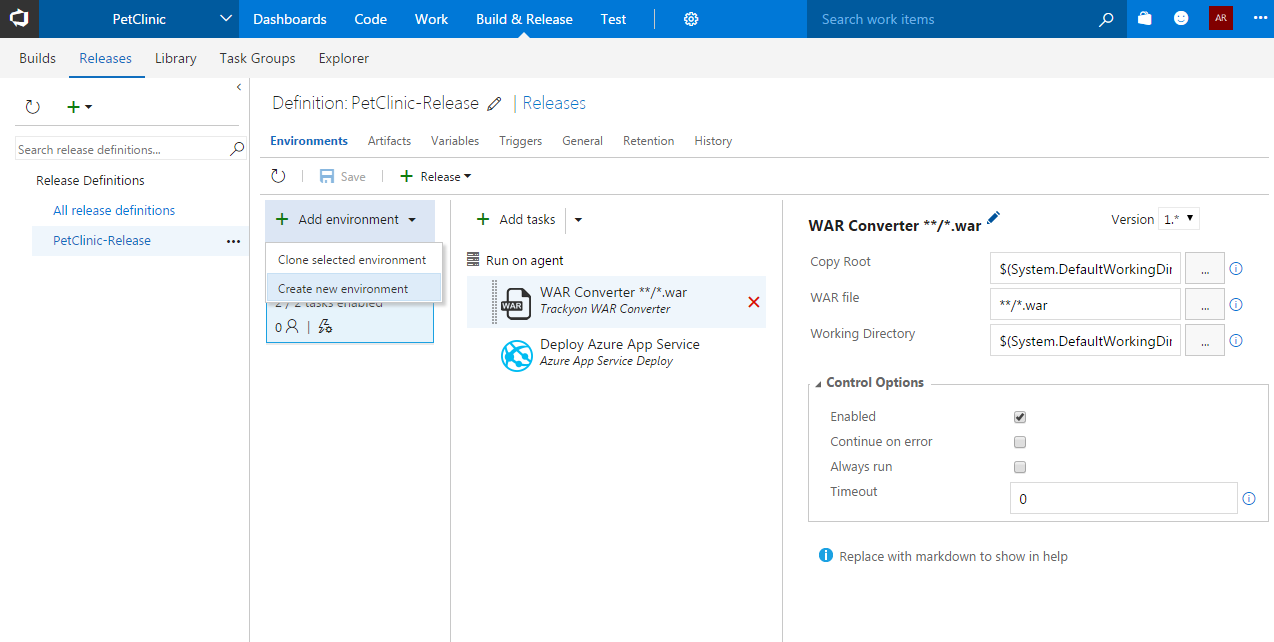Viewport: 1274px width, 642px height.
Task: Focus the Search work items field
Action: pyautogui.click(x=955, y=19)
